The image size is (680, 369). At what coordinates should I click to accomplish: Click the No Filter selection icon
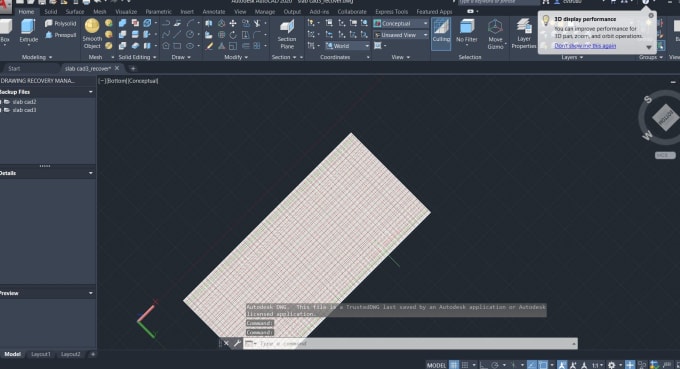(x=467, y=31)
